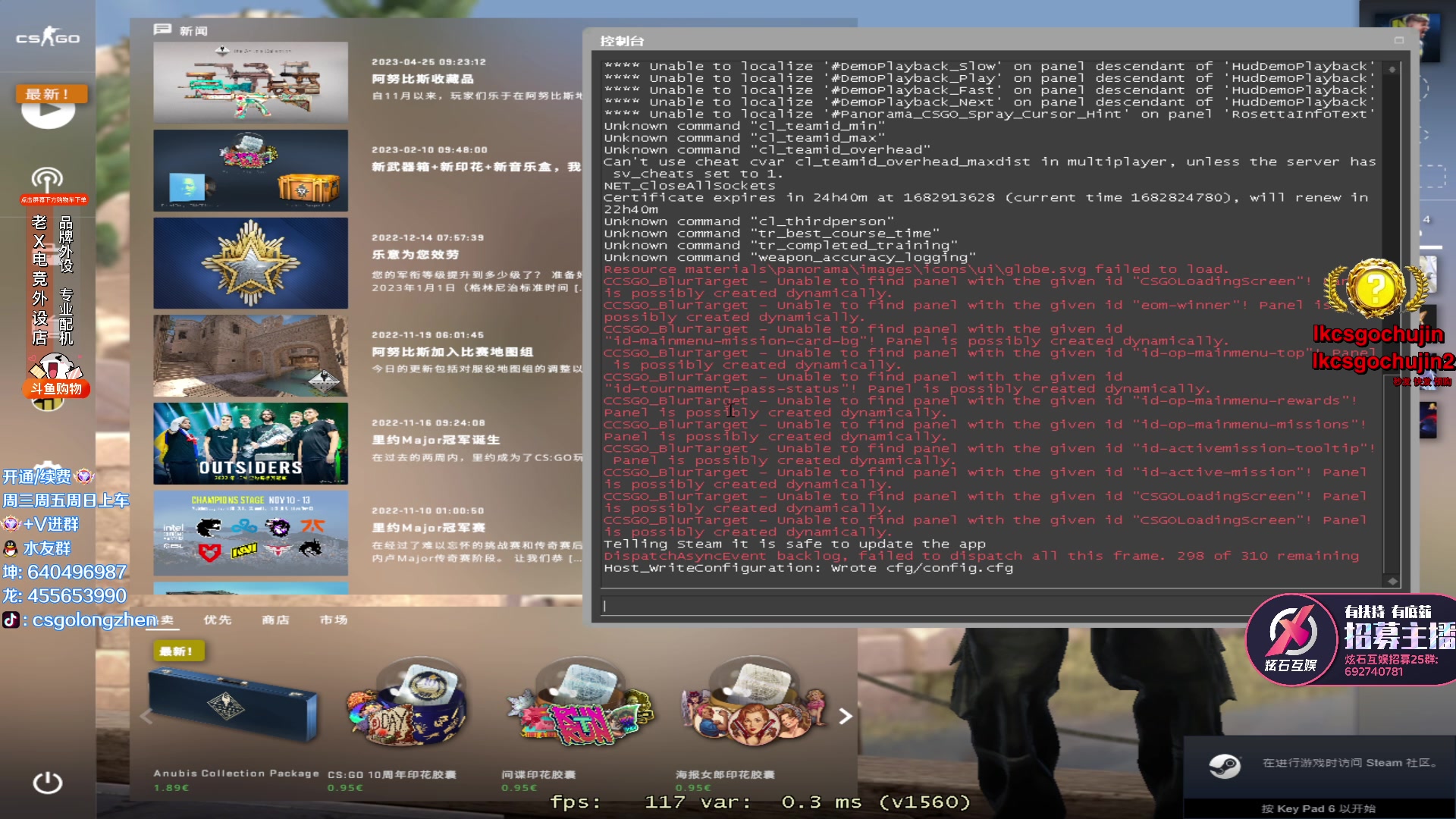This screenshot has height=819, width=1456.
Task: Click the CS:GO logo home icon
Action: click(48, 37)
